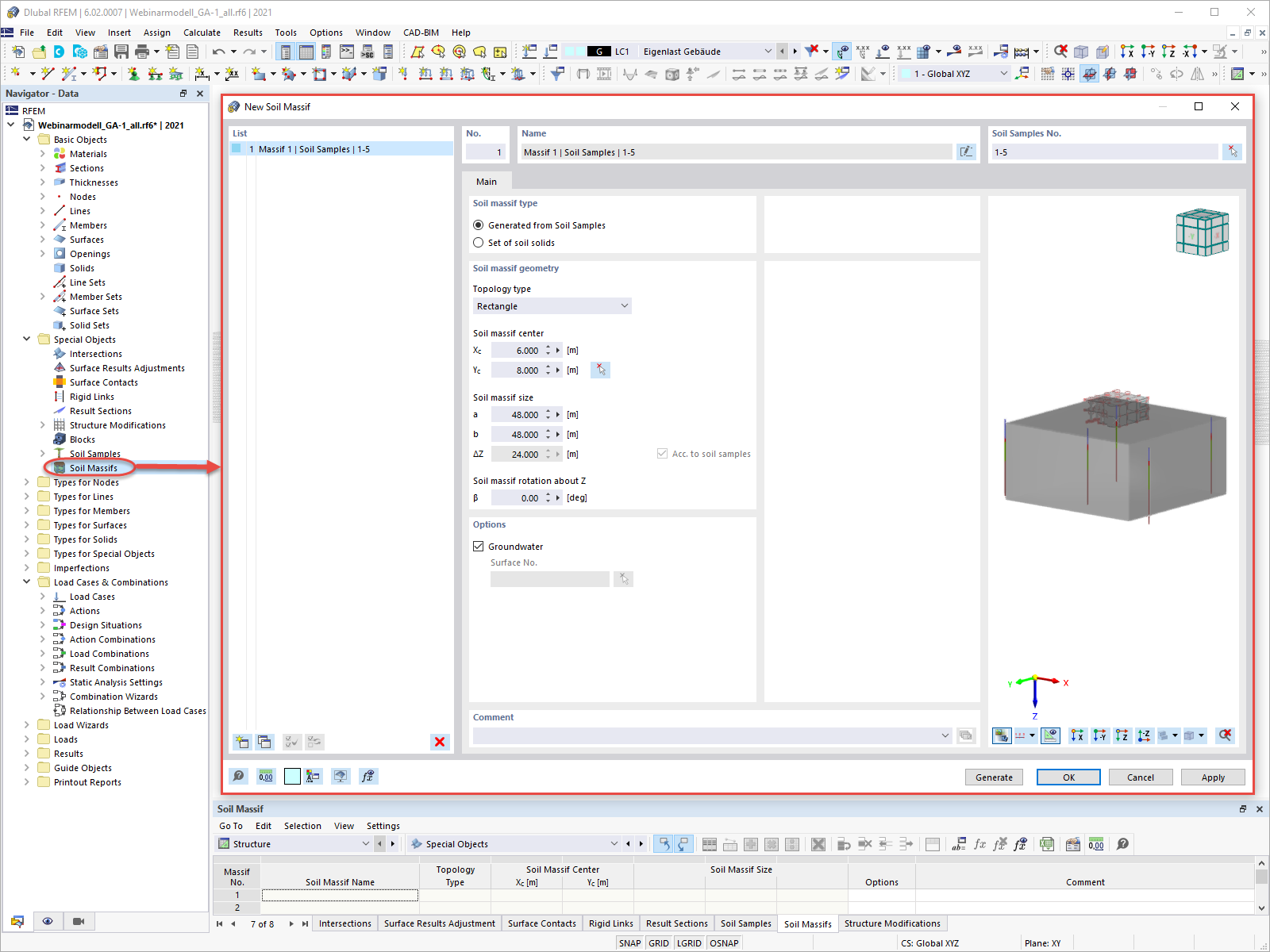Click the export to Excel icon in table toolbar
Screen dimensions: 1270x952
coord(1047,844)
